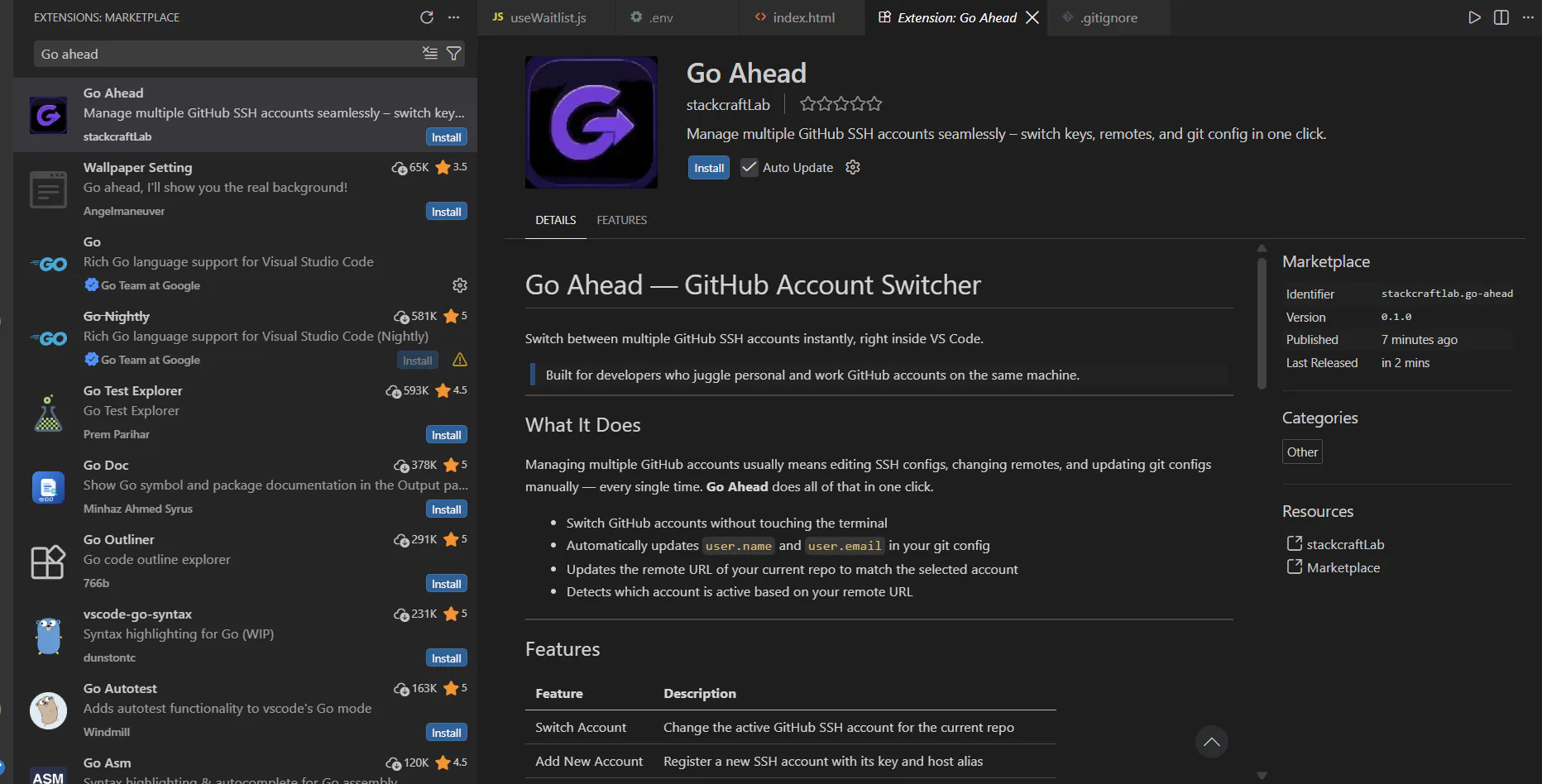Image resolution: width=1542 pixels, height=784 pixels.
Task: Install the Go Nightly extension
Action: (x=417, y=361)
